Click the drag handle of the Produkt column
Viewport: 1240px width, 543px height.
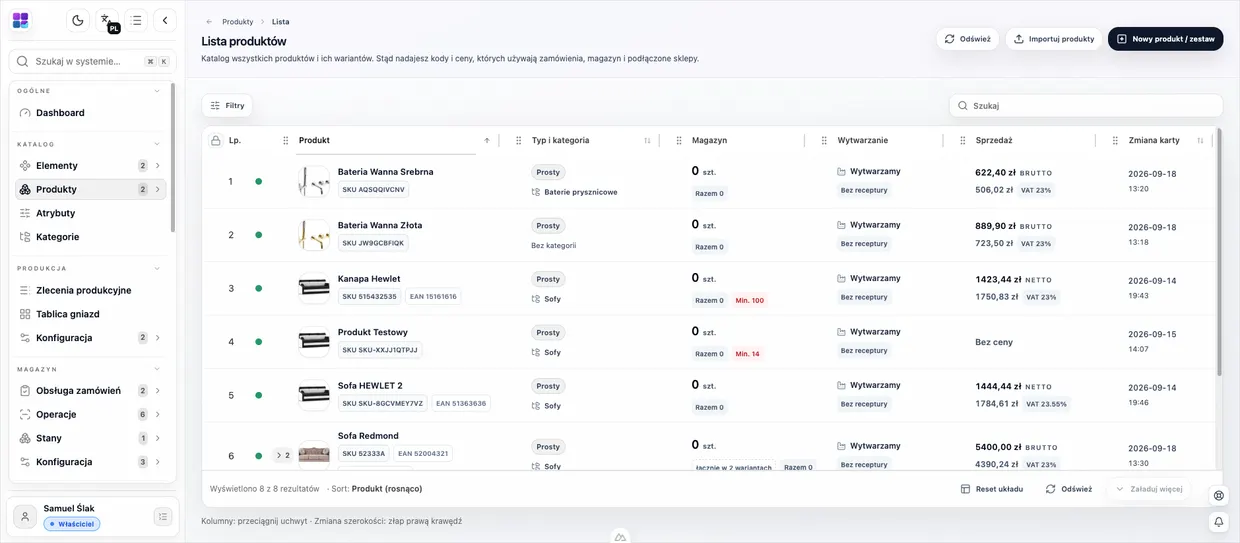click(286, 141)
